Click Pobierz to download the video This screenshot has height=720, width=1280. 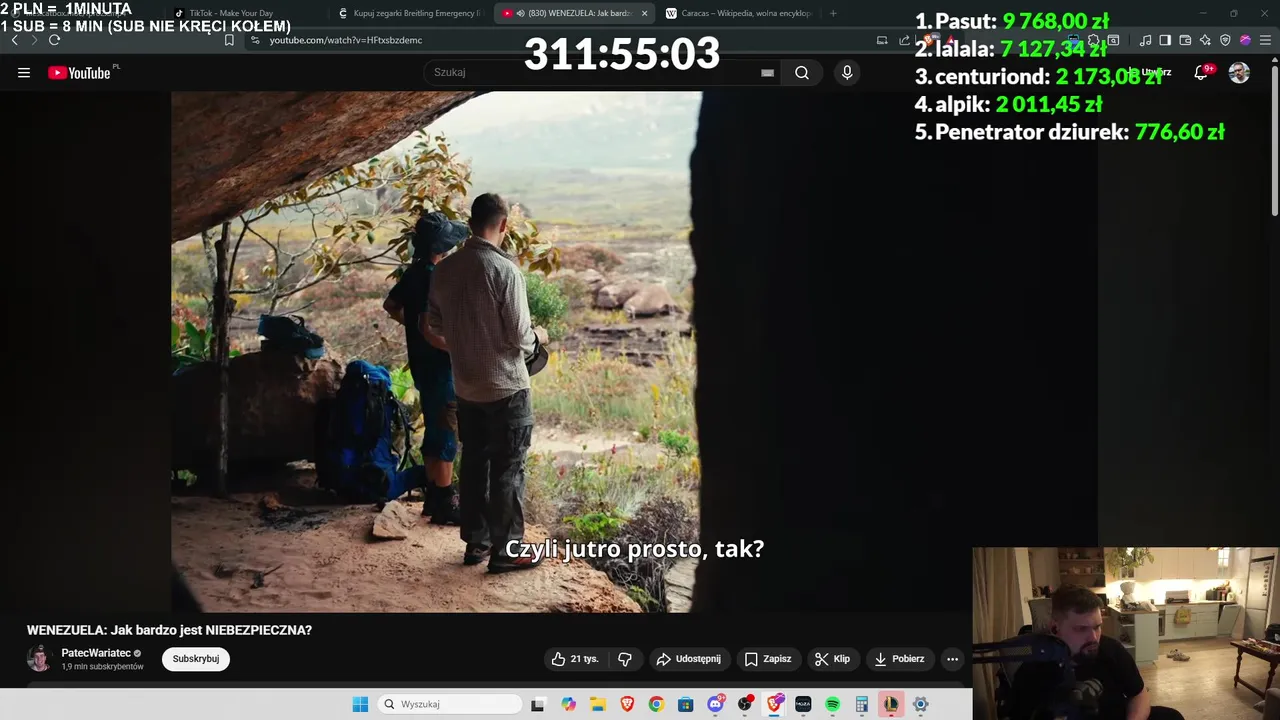(899, 659)
